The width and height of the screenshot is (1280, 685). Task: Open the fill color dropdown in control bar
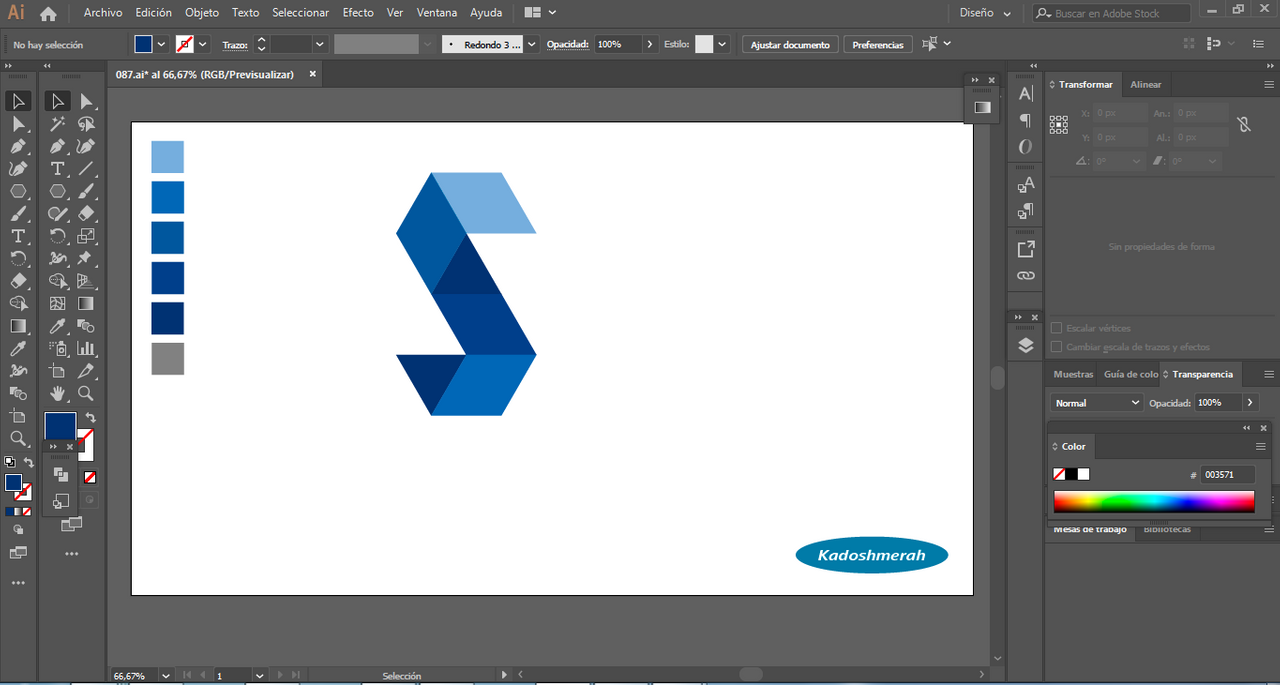click(161, 44)
